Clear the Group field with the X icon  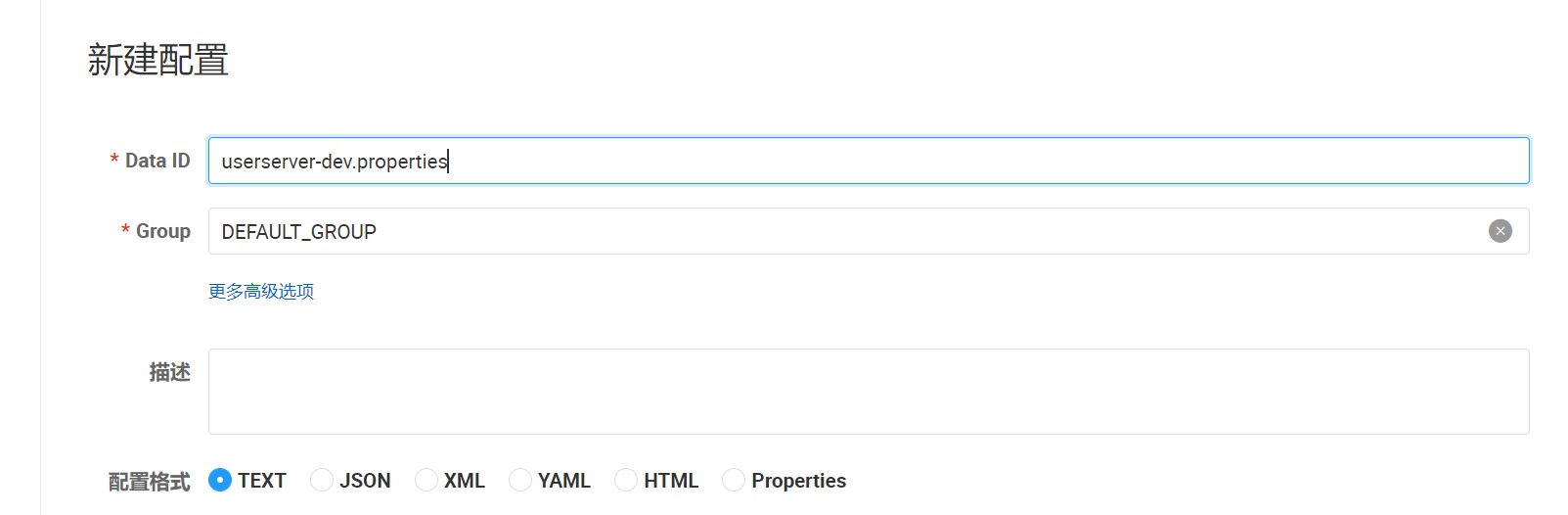[1500, 231]
